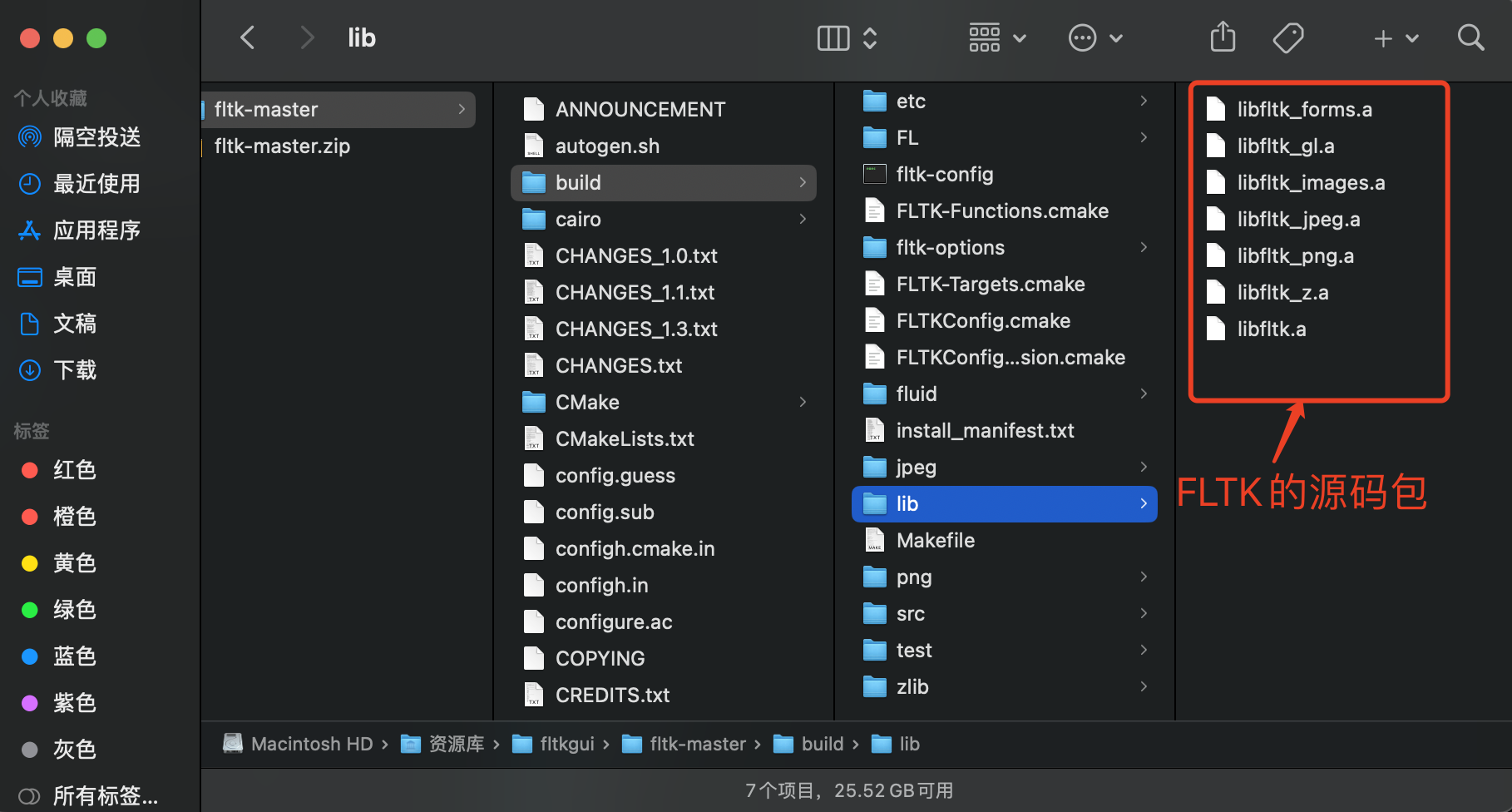Select the Applications sidebar item
1512x812 pixels.
(x=81, y=230)
